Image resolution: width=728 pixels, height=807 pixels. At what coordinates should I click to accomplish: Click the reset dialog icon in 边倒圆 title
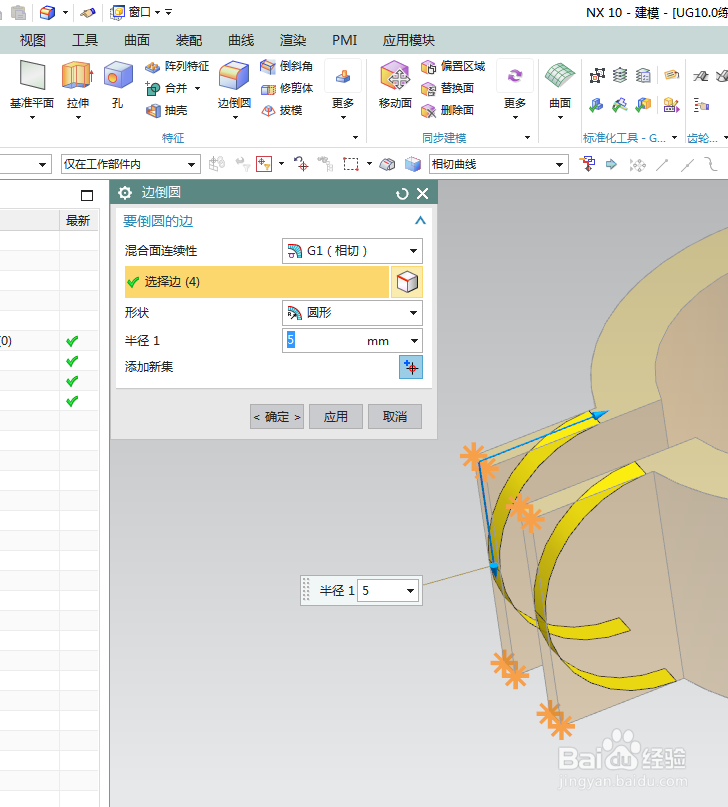click(402, 194)
